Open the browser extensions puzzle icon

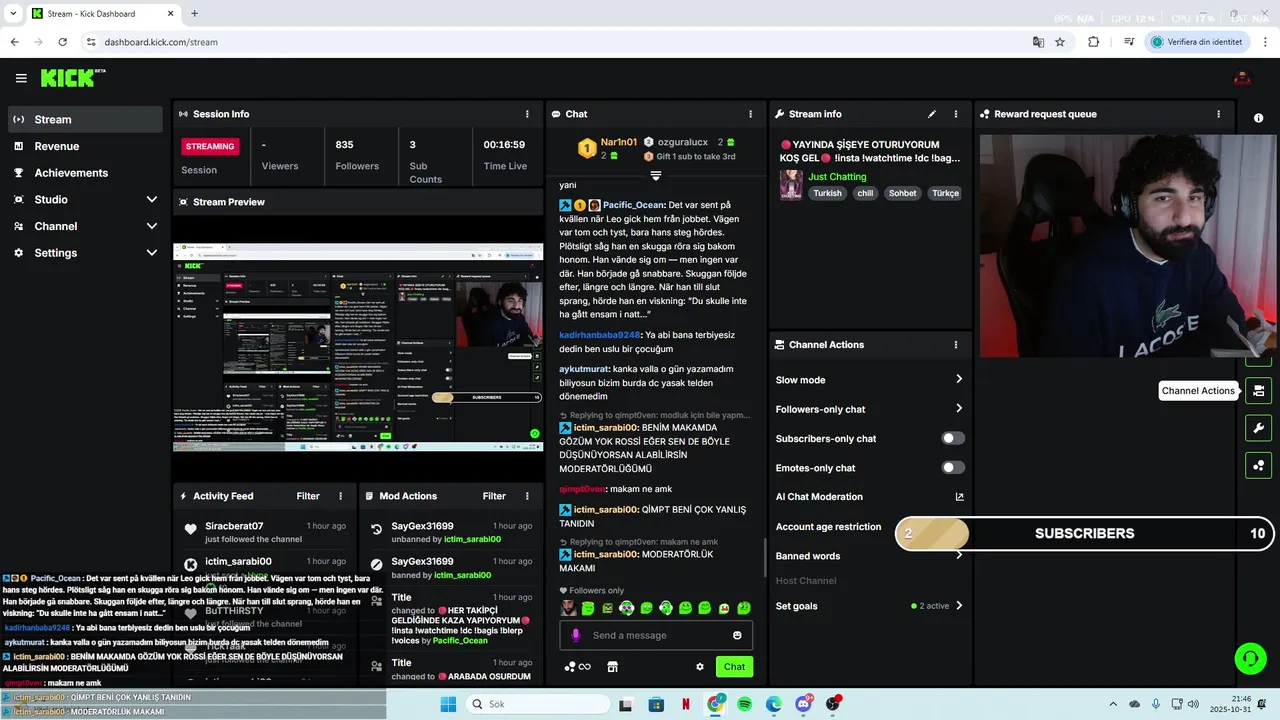coord(1093,42)
